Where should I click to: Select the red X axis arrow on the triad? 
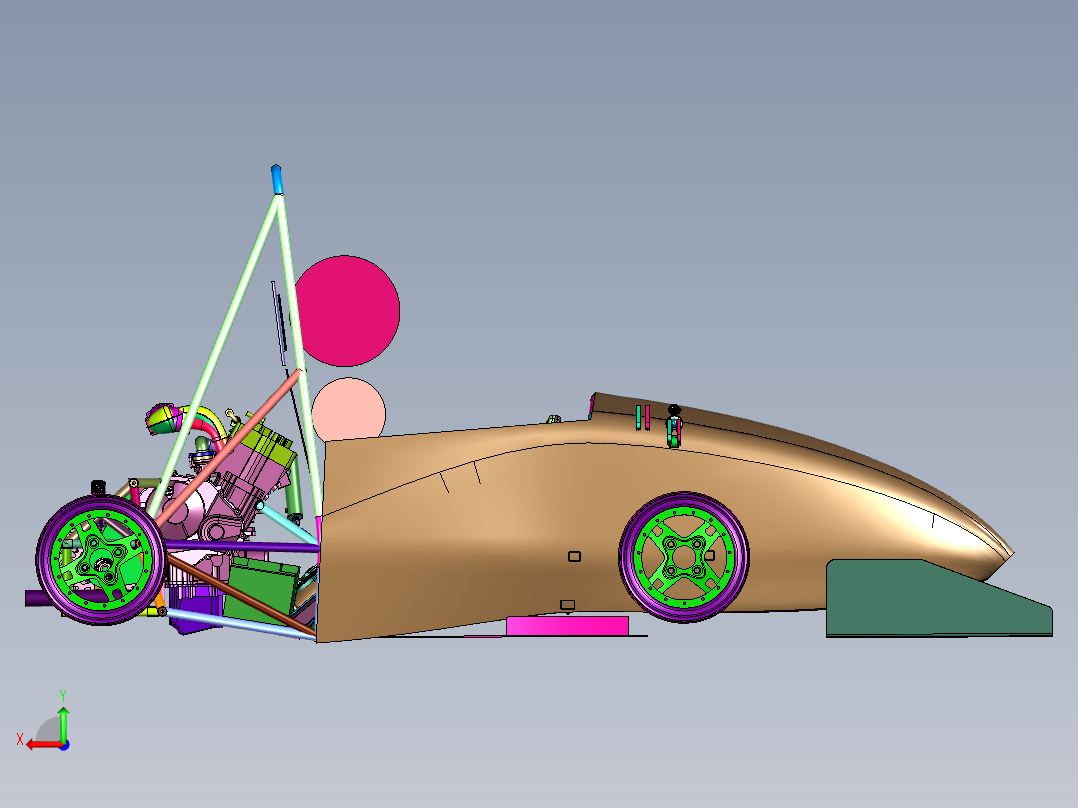pyautogui.click(x=43, y=745)
